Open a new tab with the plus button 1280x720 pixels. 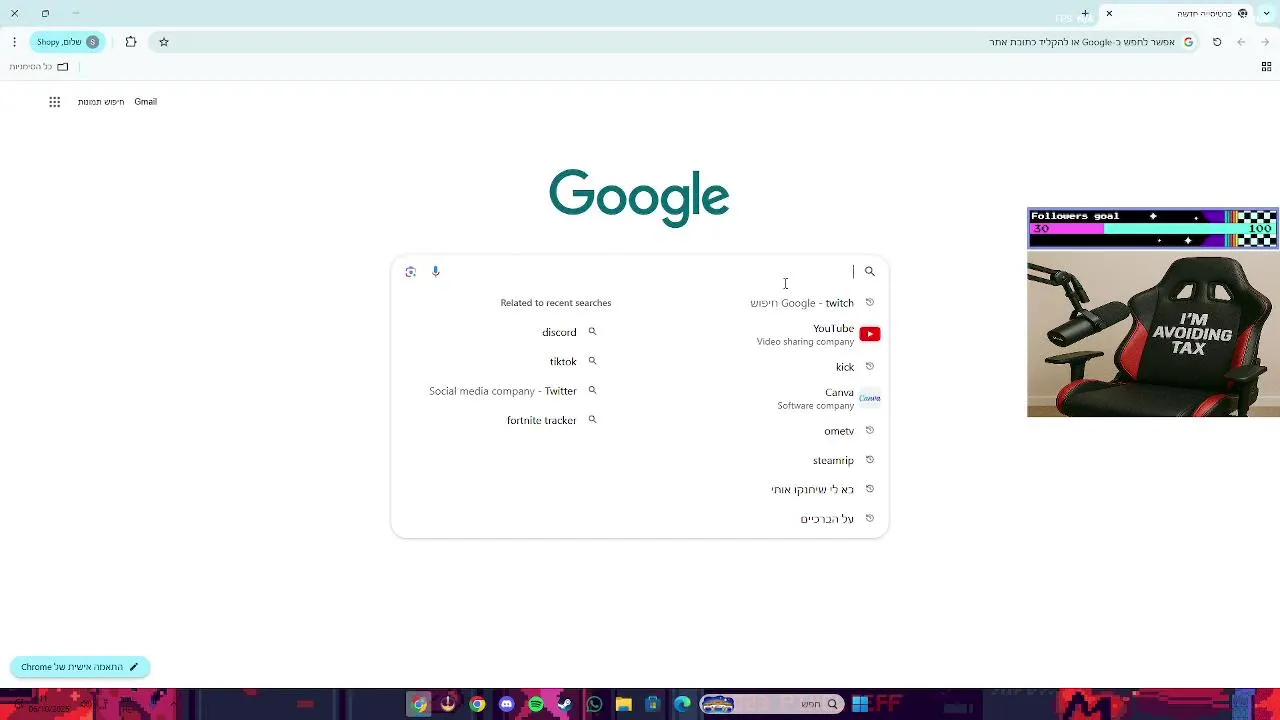pyautogui.click(x=1085, y=14)
